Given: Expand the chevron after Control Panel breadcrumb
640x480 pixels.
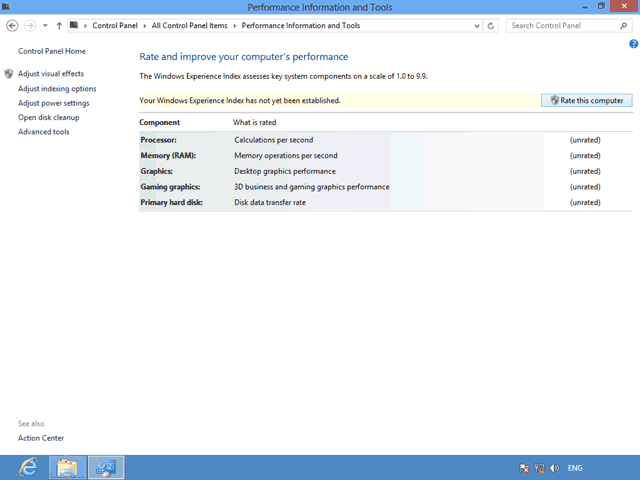Looking at the screenshot, I should 144,26.
